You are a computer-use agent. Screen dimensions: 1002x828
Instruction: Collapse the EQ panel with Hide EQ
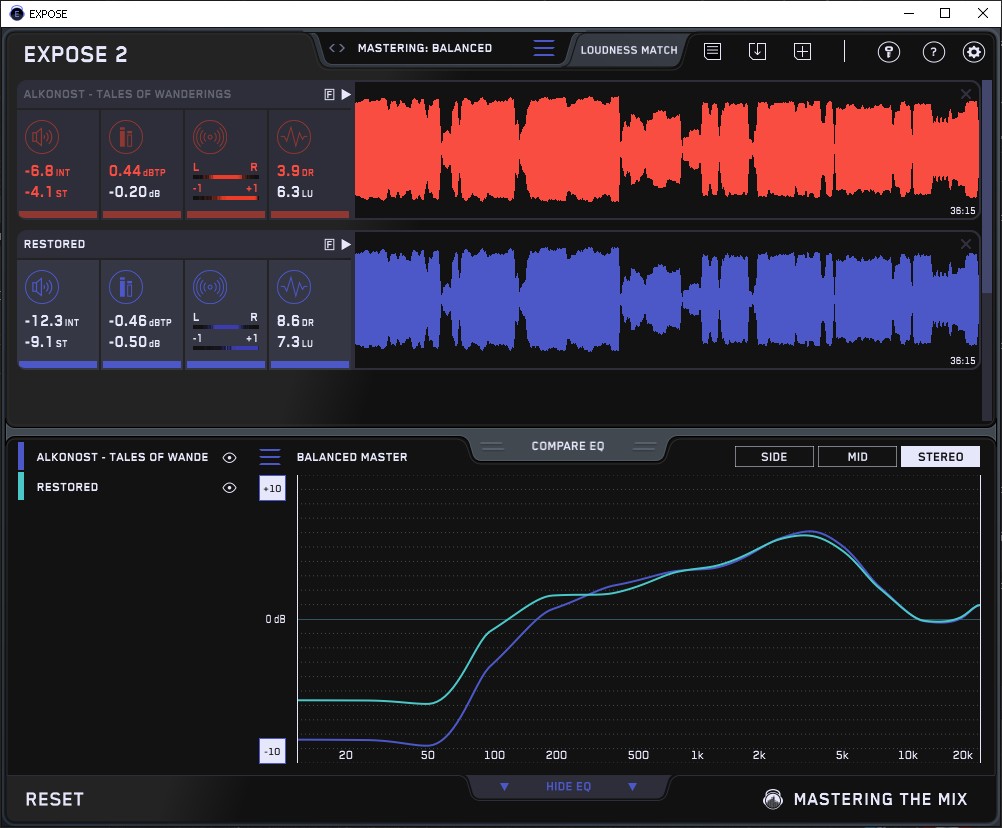[x=568, y=787]
